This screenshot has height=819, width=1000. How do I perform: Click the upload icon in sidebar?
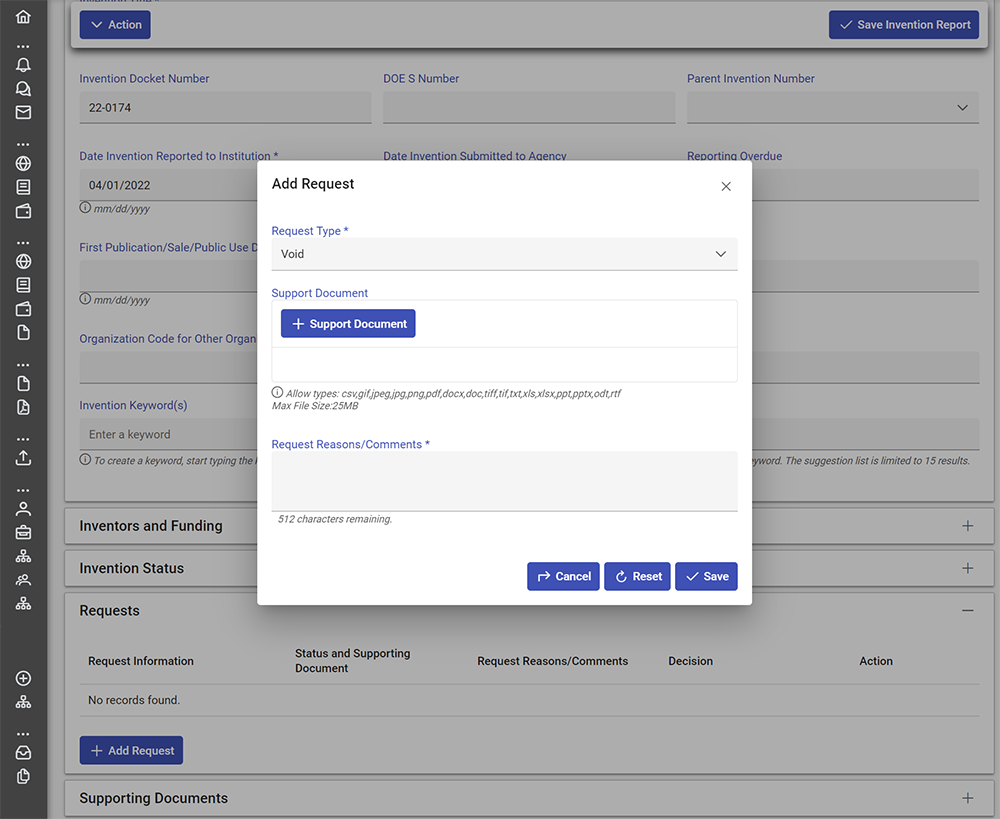click(23, 458)
